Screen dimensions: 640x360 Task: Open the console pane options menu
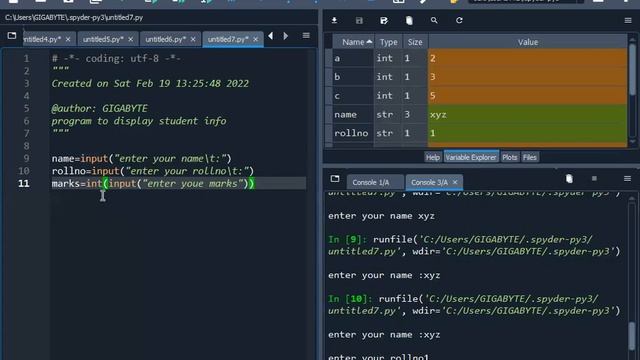pyautogui.click(x=627, y=178)
